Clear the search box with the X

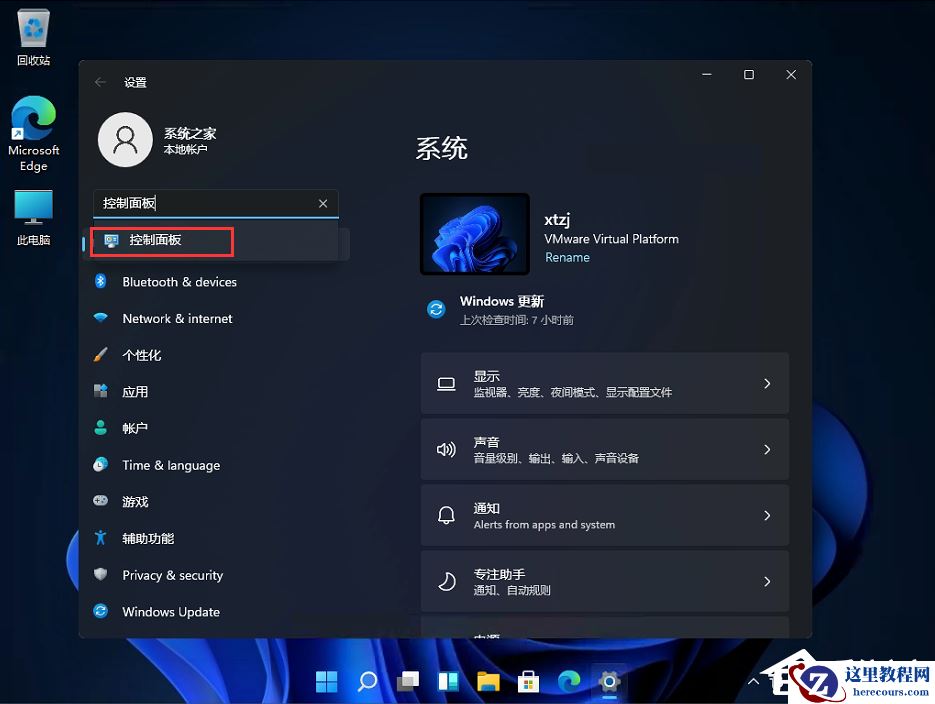323,203
